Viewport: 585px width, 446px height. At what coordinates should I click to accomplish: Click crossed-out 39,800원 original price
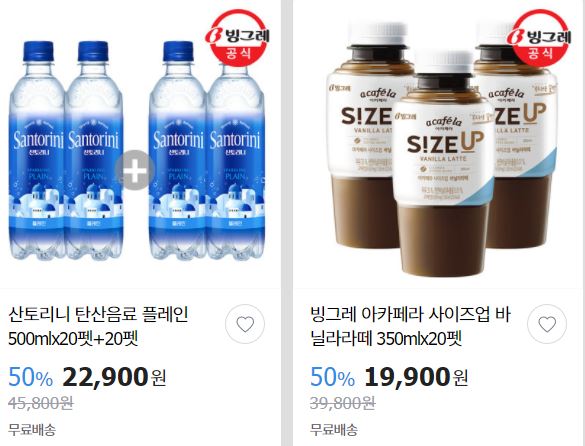(x=342, y=403)
